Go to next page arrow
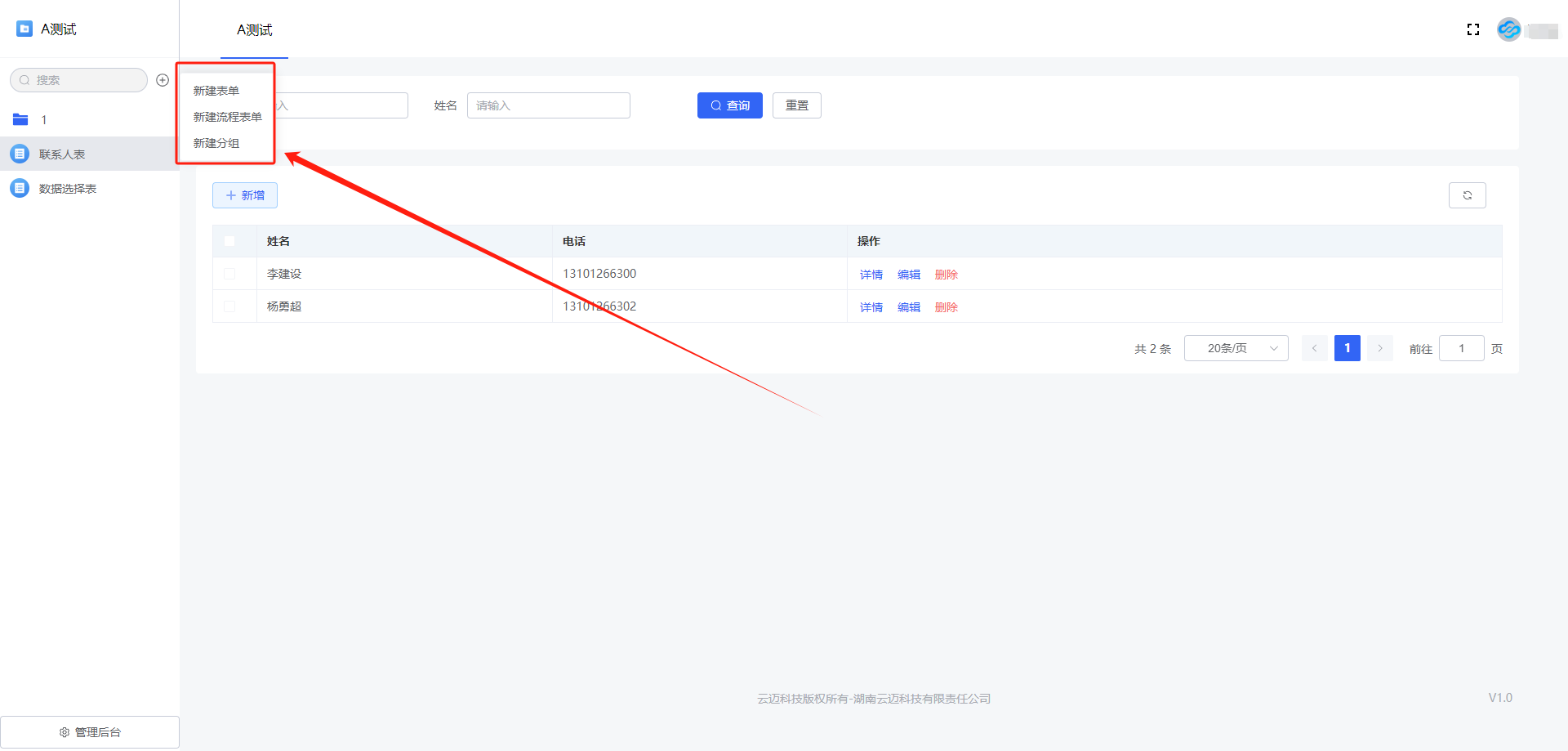The image size is (1568, 751). pyautogui.click(x=1380, y=348)
